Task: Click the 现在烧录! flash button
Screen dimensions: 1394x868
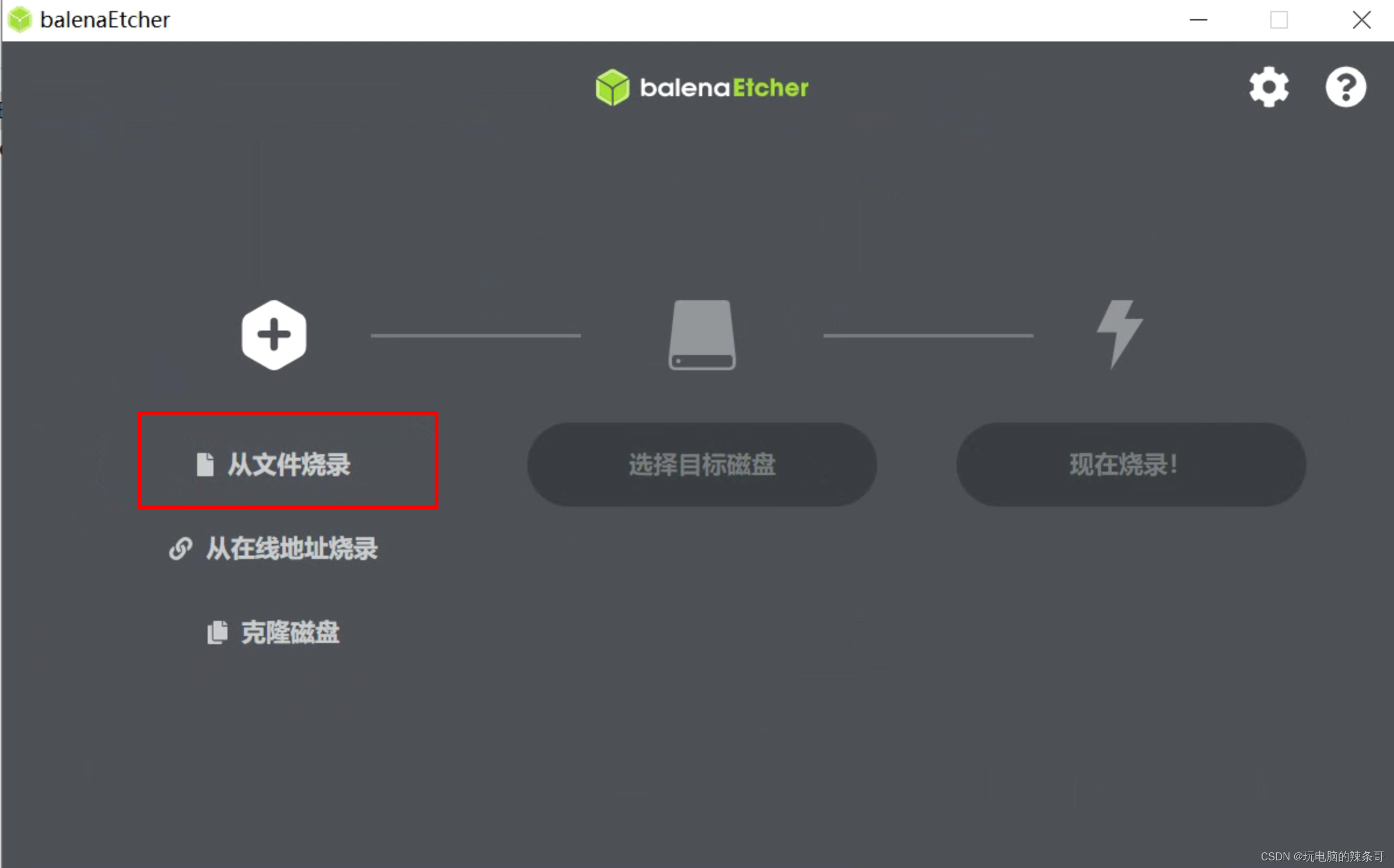Action: (1132, 465)
